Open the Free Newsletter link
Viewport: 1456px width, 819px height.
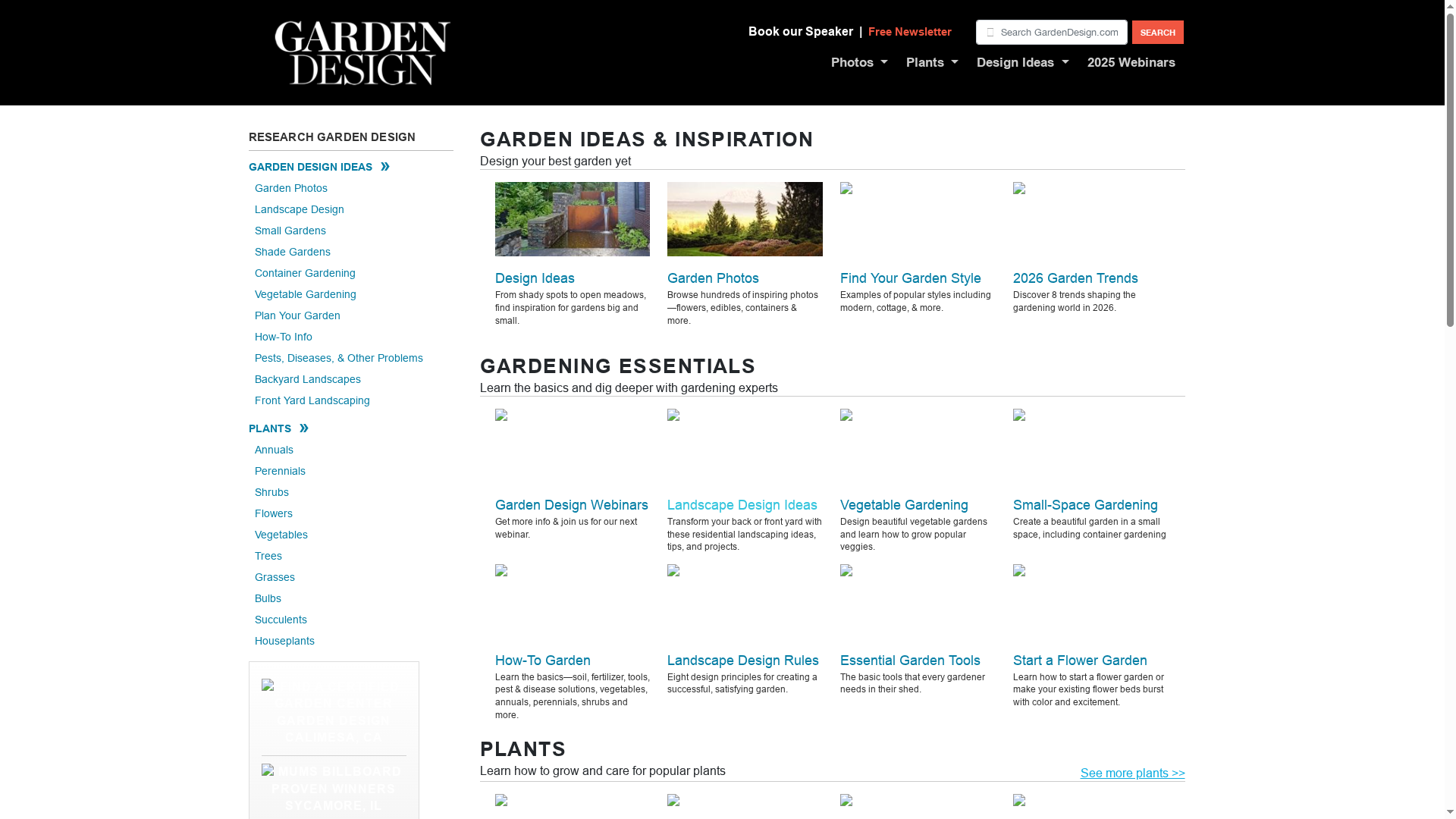coord(909,32)
